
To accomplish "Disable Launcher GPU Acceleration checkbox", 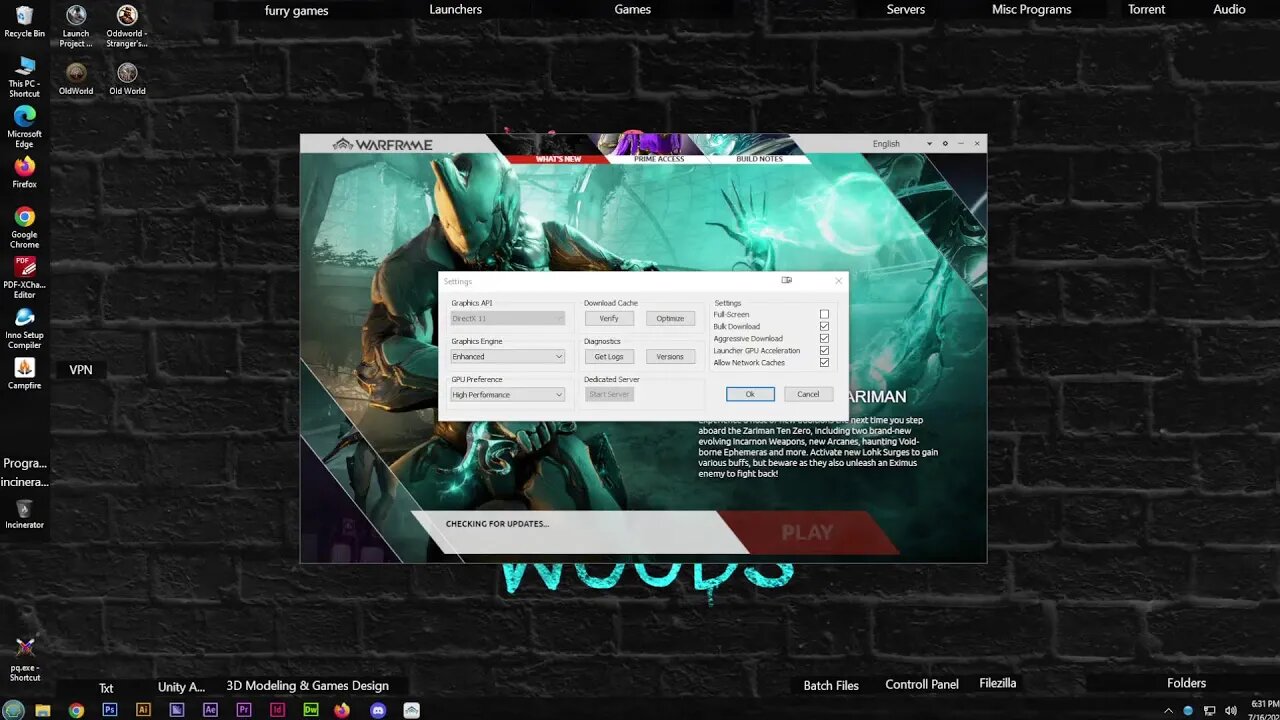I will click(x=824, y=350).
